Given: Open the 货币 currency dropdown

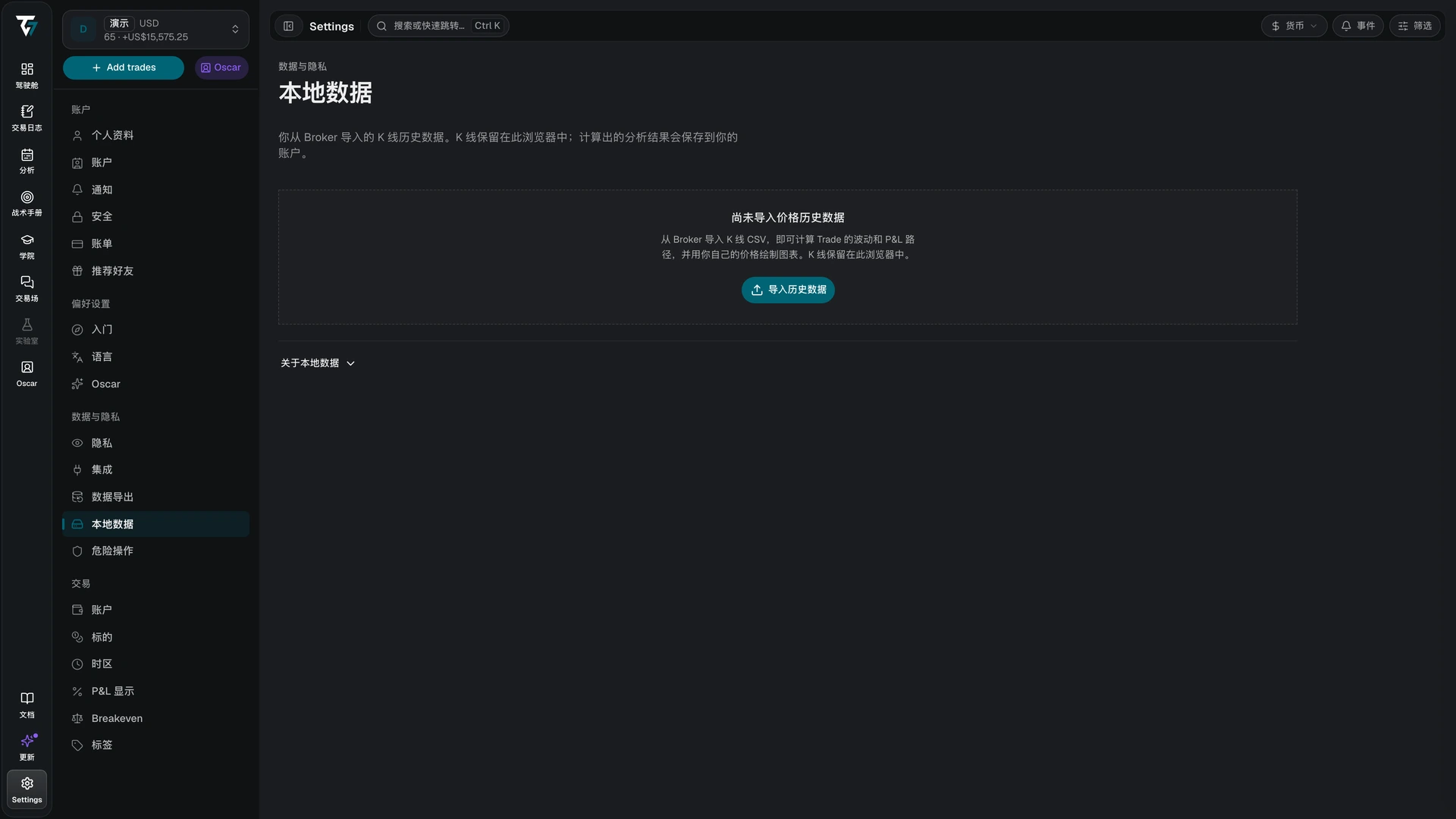Looking at the screenshot, I should (x=1294, y=26).
